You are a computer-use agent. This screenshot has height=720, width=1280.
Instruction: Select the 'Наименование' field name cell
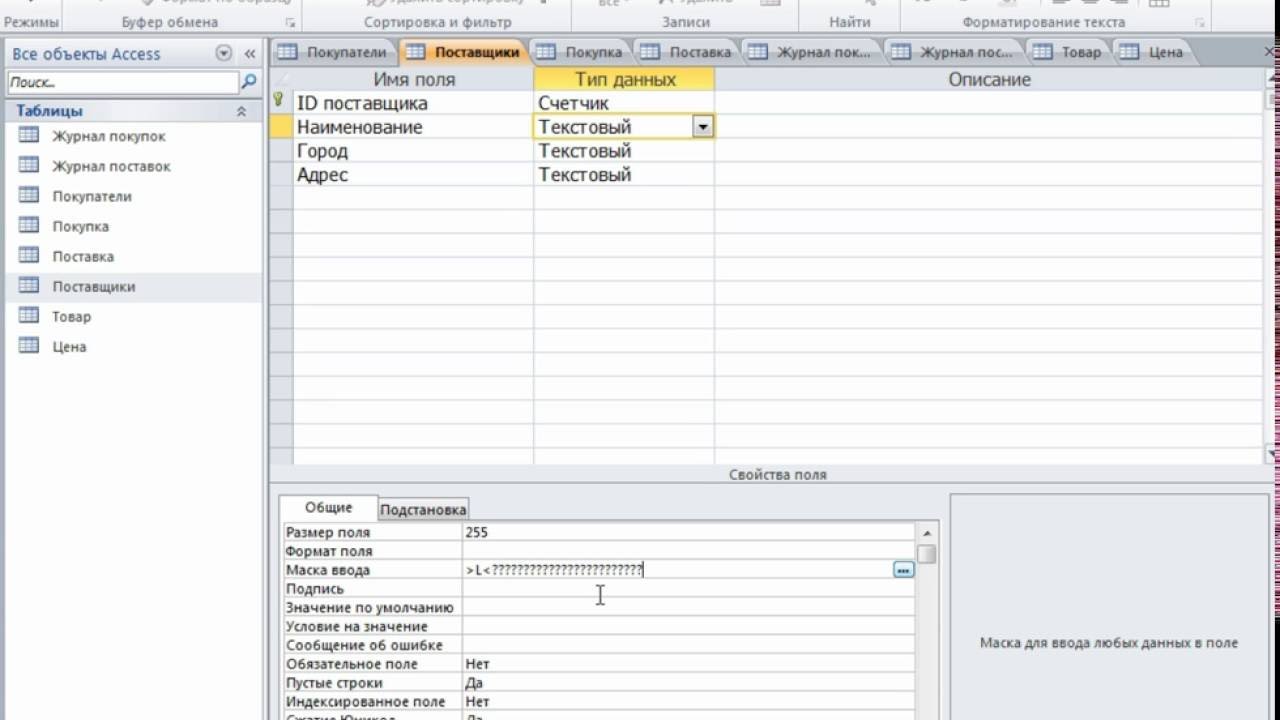pyautogui.click(x=413, y=127)
